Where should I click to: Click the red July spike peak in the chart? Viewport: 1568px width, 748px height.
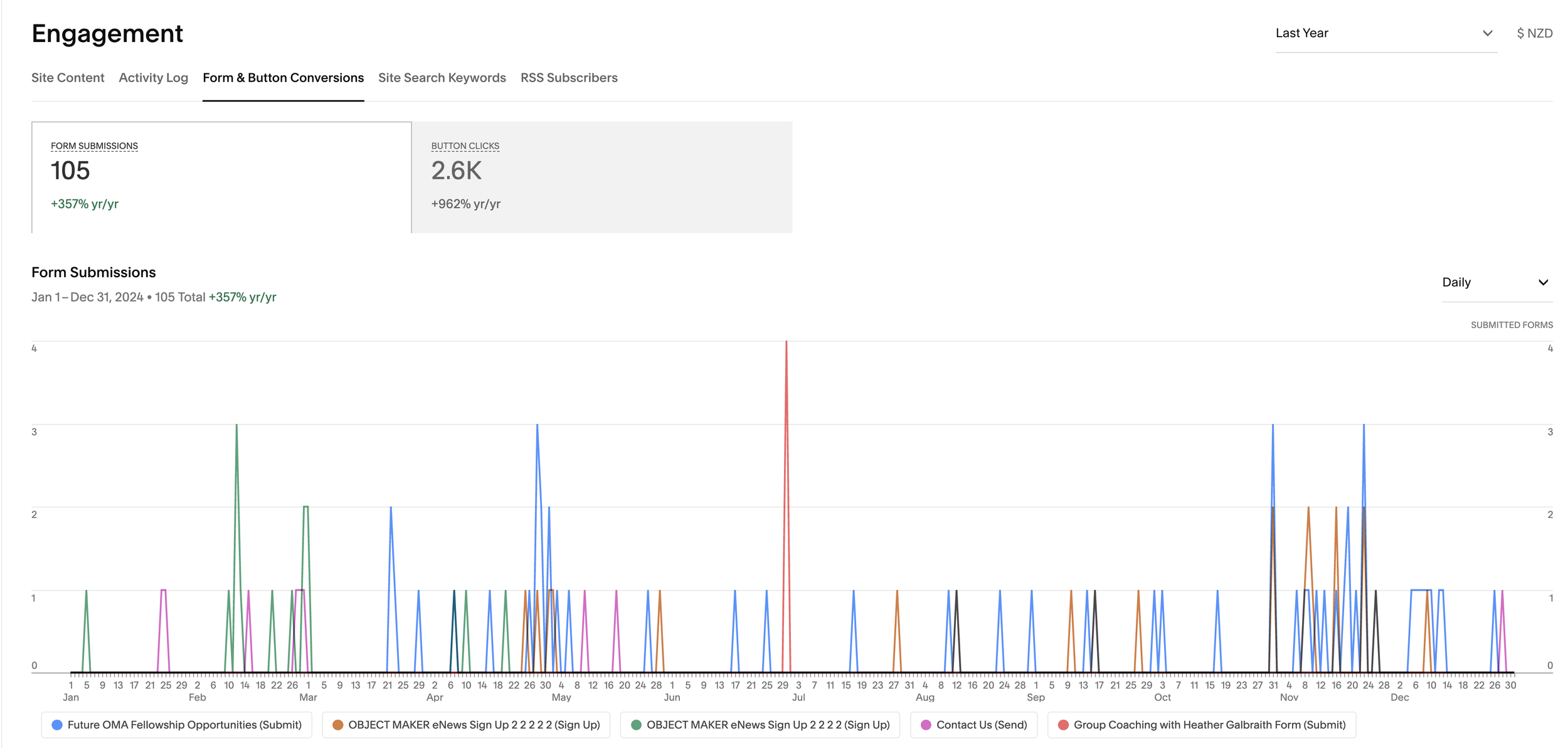pyautogui.click(x=786, y=344)
